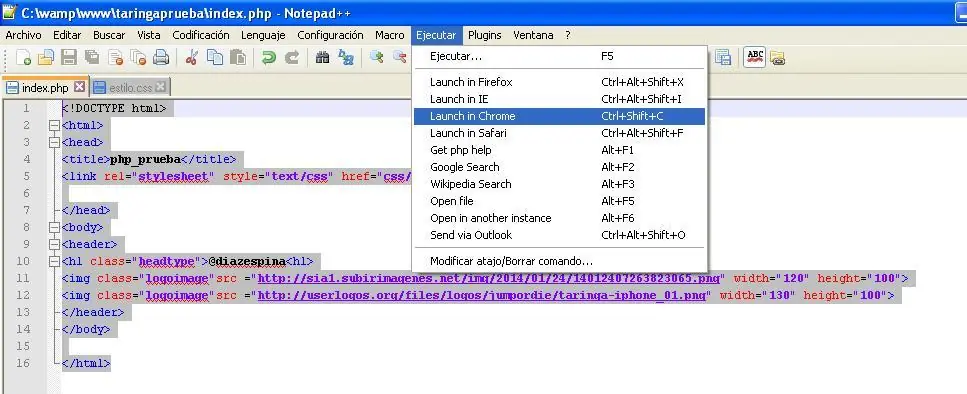Select Wikipedia Search entry
The height and width of the screenshot is (394, 967).
[559, 184]
